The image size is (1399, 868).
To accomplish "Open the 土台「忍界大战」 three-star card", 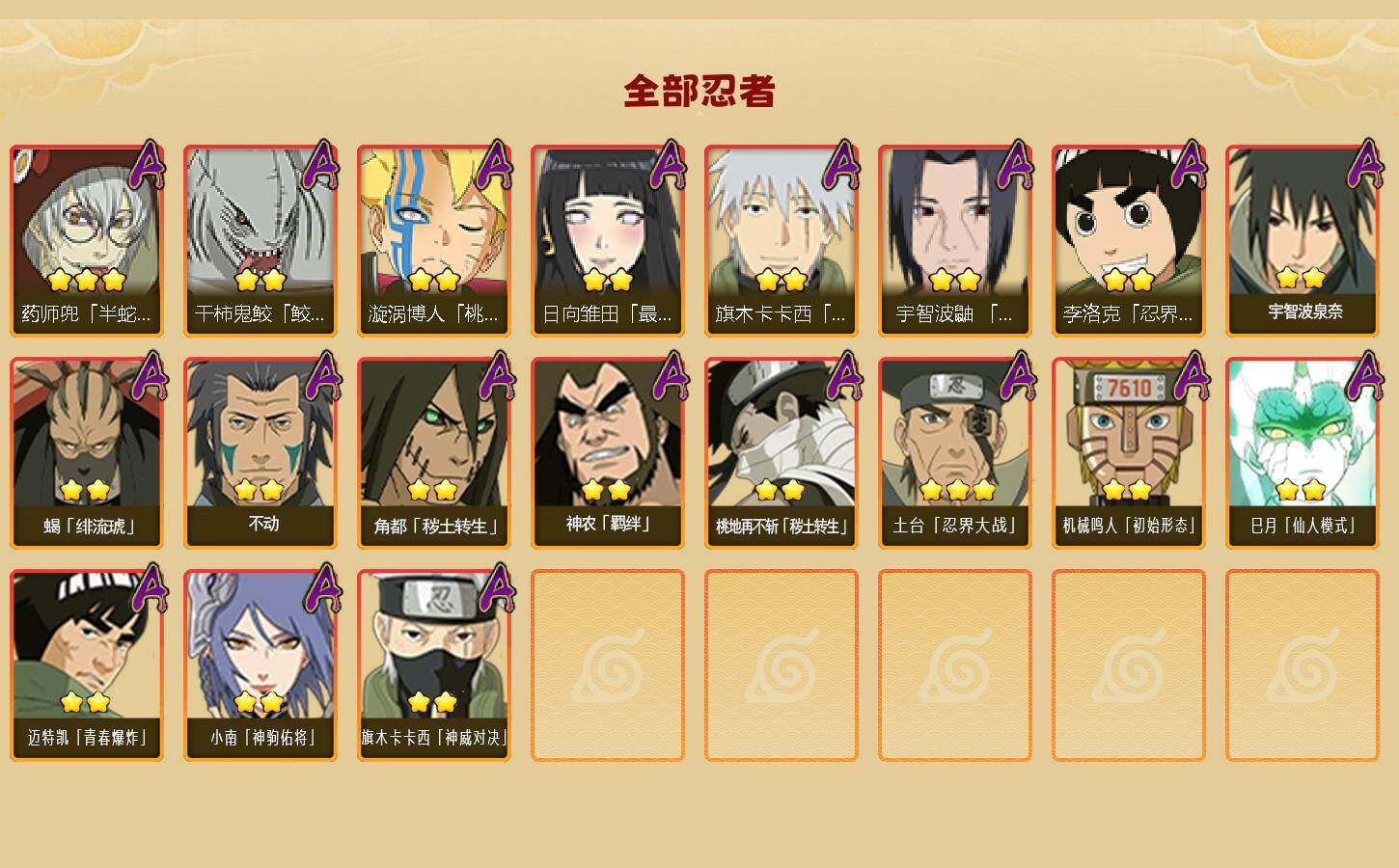I will point(955,453).
